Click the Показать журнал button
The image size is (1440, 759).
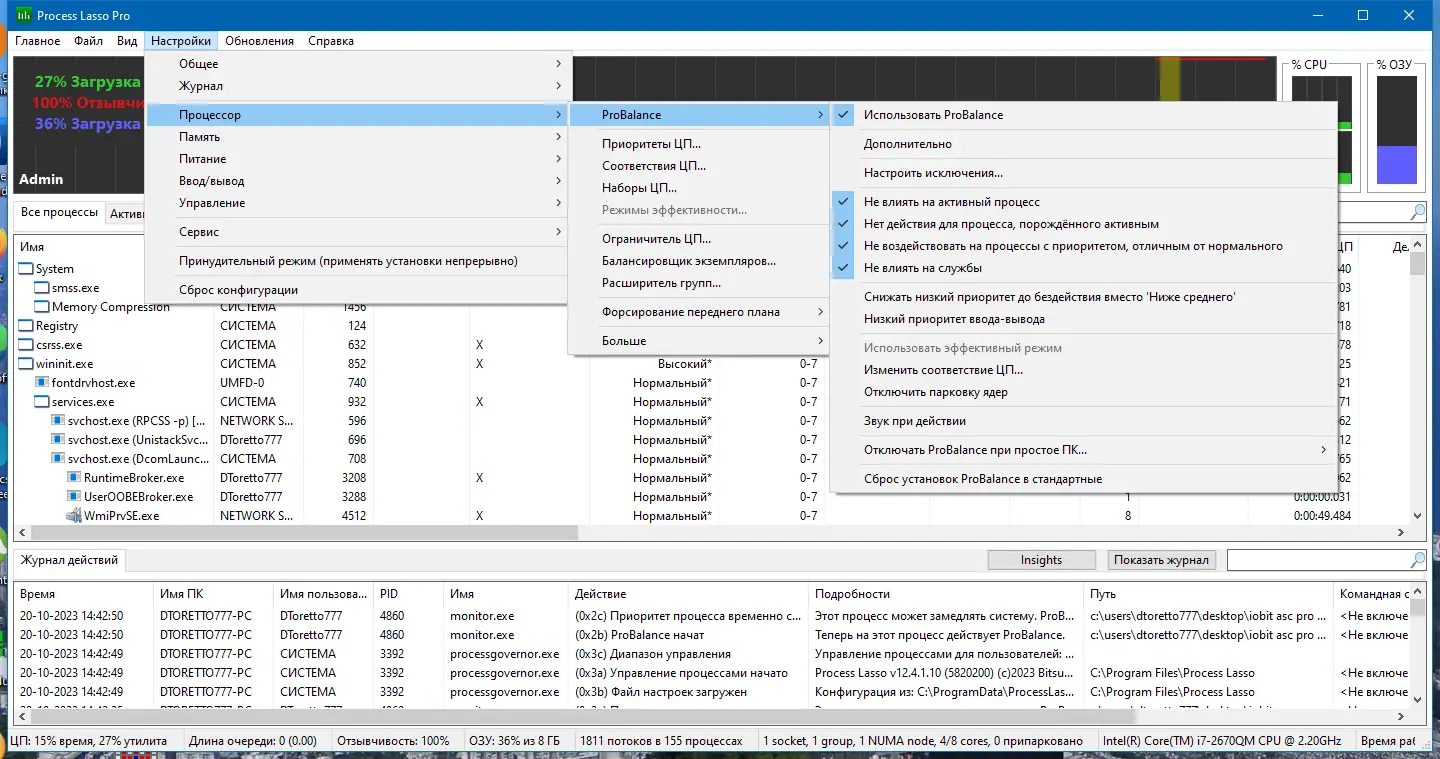pyautogui.click(x=1160, y=560)
